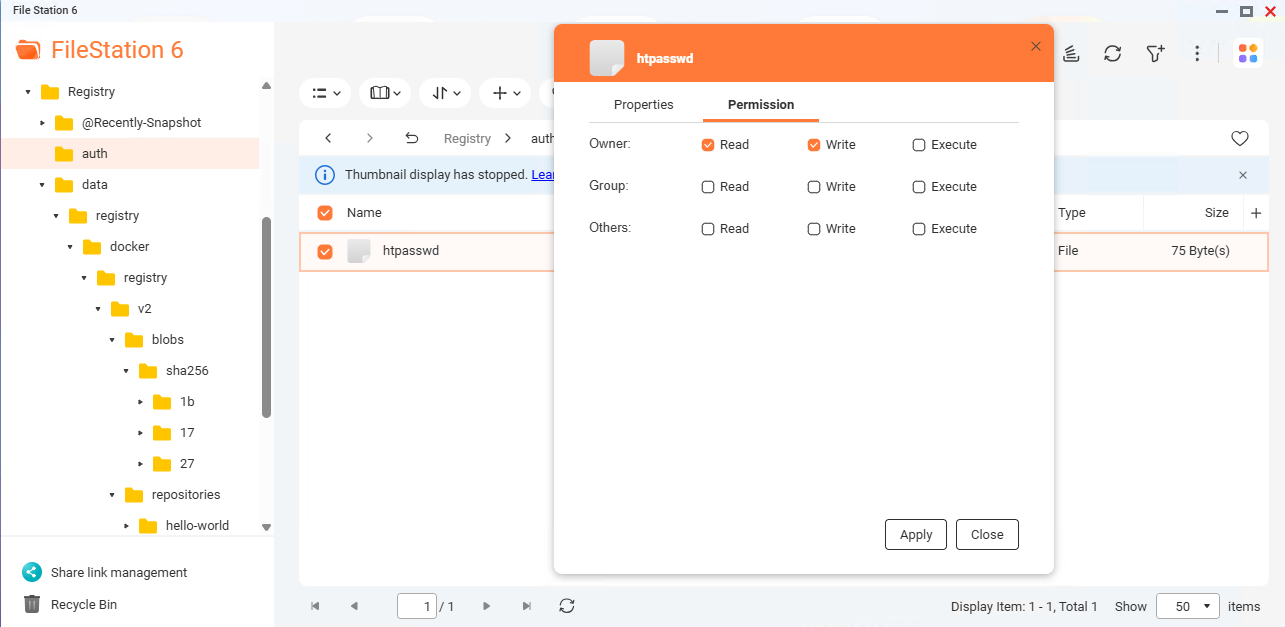Go back with the left arrow
The height and width of the screenshot is (627, 1285).
328,138
